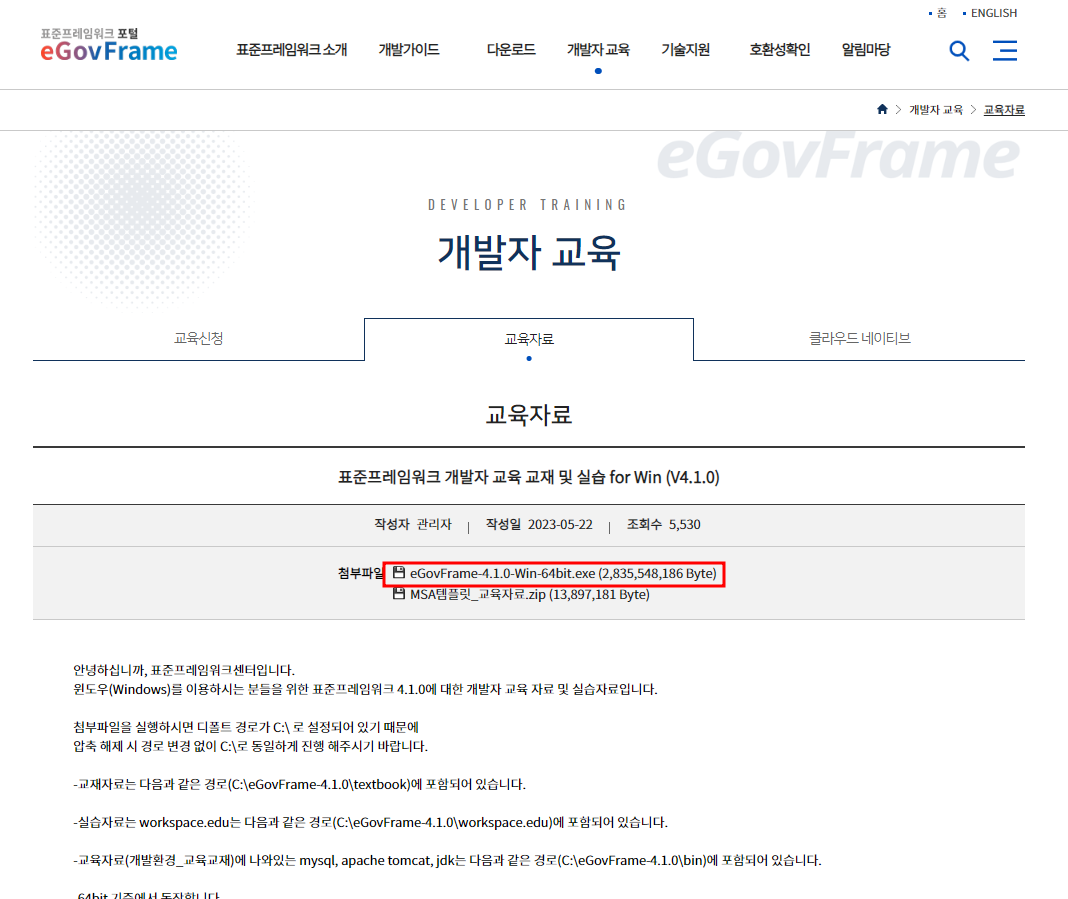Click the disk icon beside MSA템플릿_교육자료.zip
Viewport: 1068px width, 899px height.
399,594
